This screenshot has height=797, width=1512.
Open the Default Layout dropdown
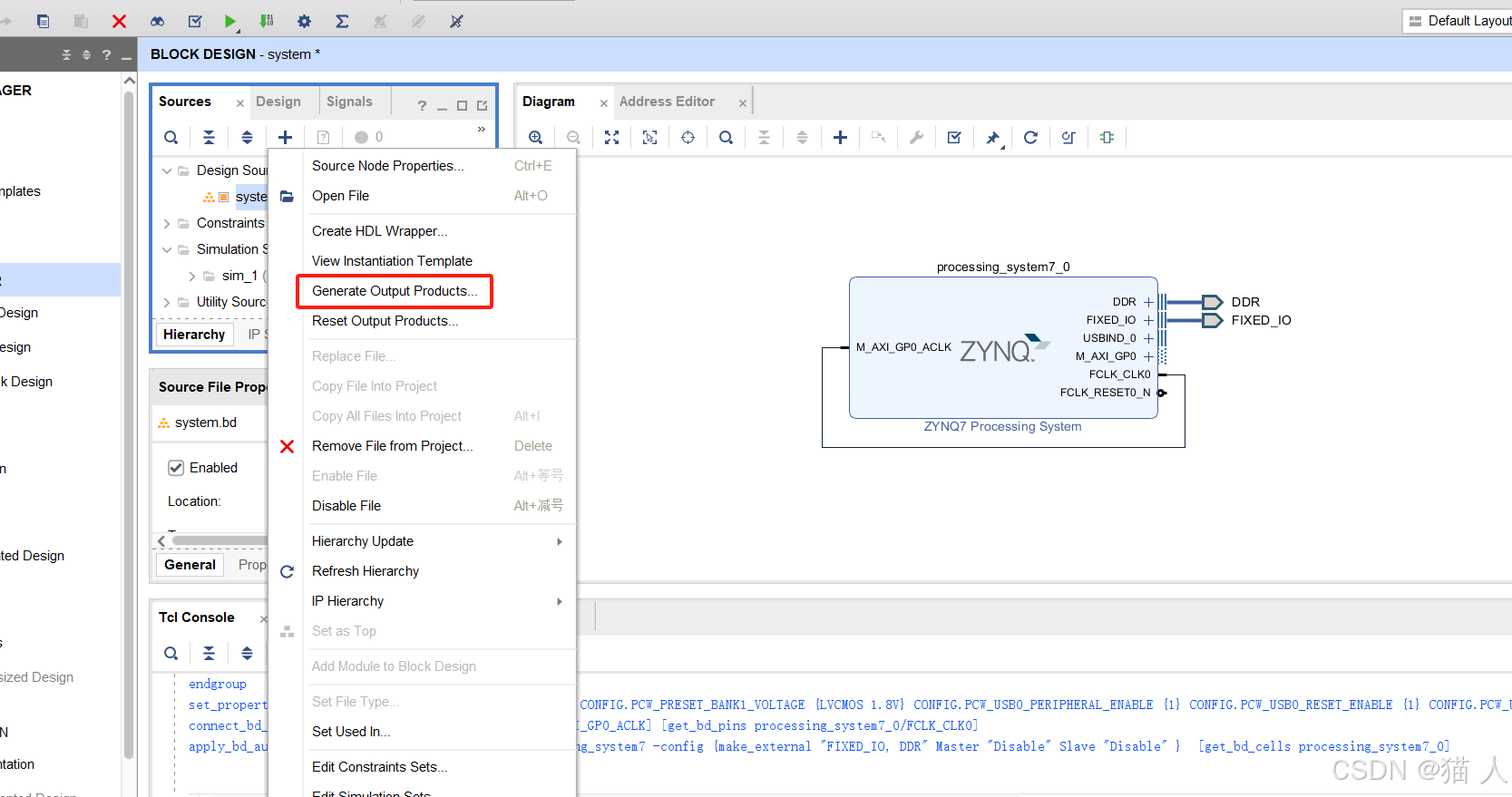(1458, 21)
